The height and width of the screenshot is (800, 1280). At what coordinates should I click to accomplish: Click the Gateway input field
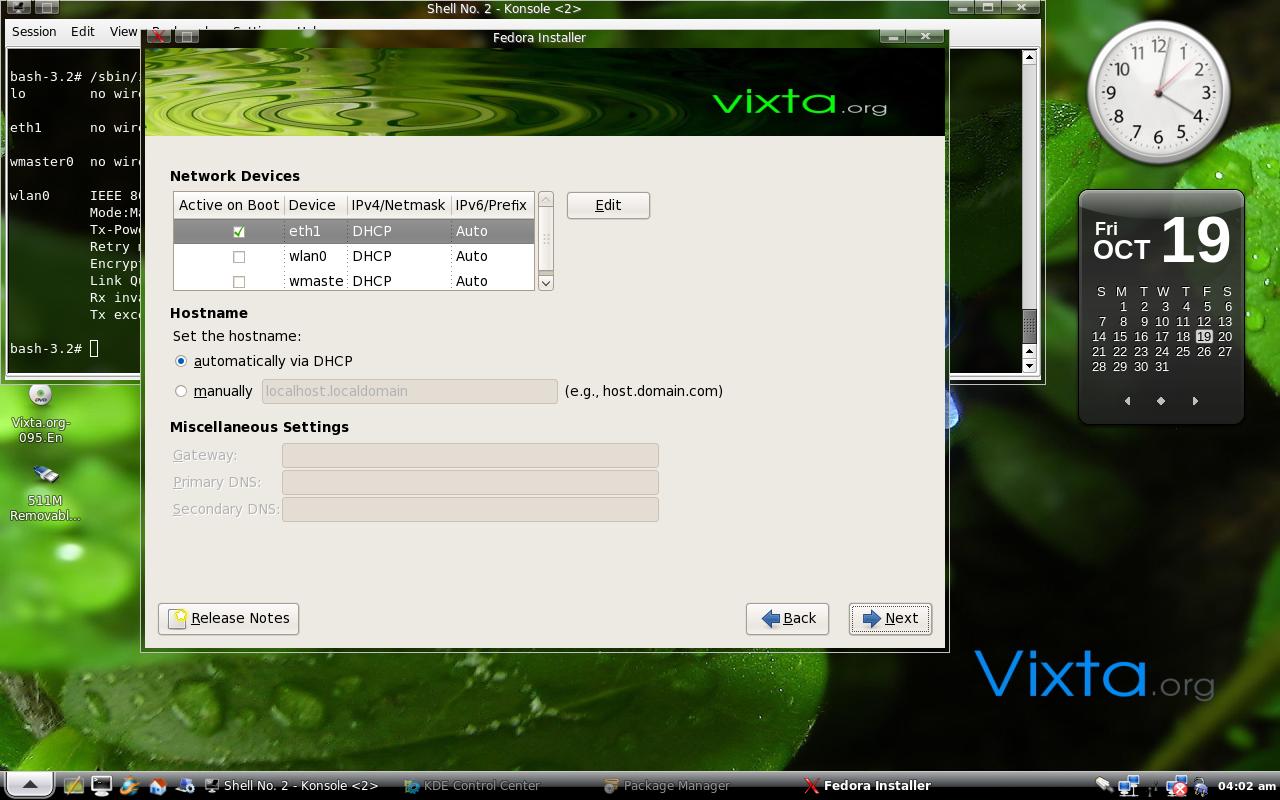(470, 455)
